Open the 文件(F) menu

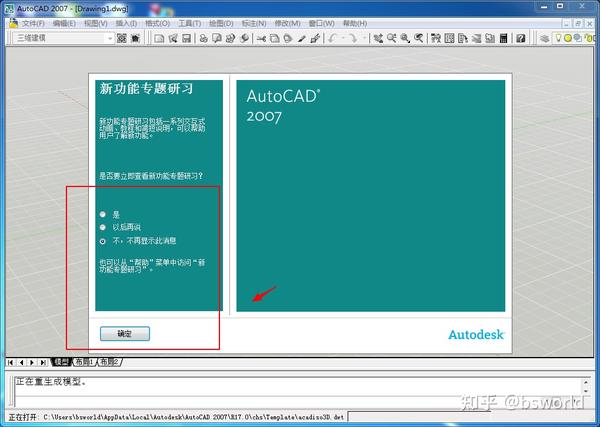pos(33,24)
